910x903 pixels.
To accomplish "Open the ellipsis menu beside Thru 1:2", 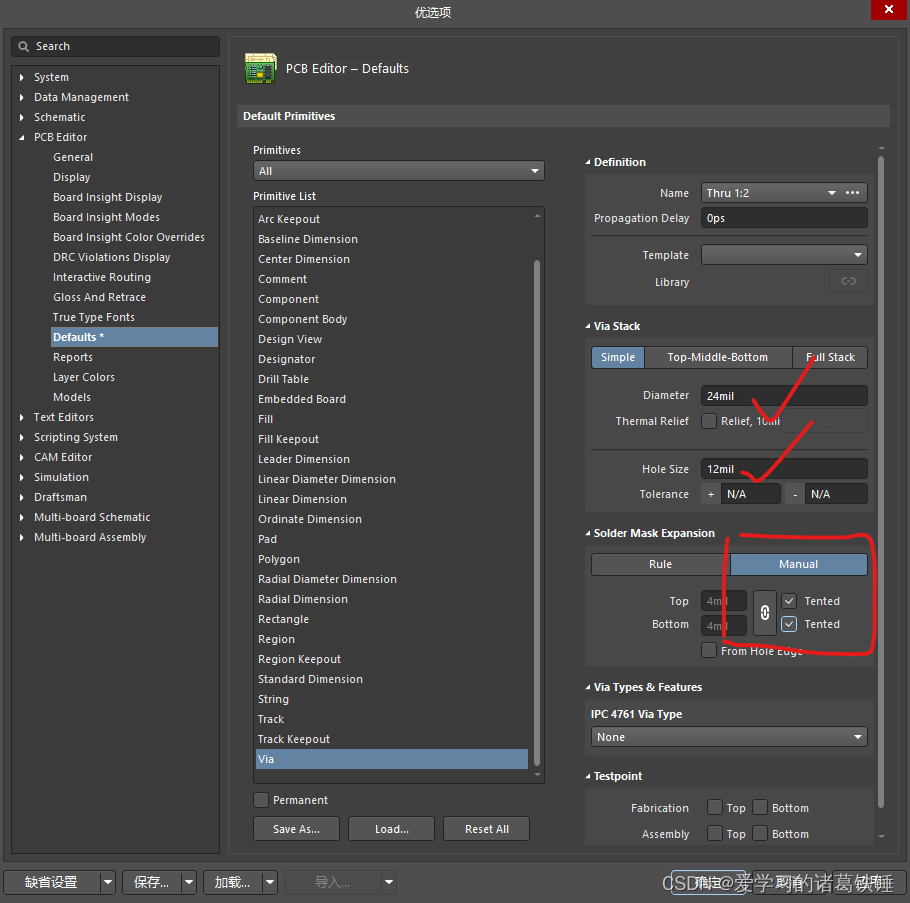I will pos(853,193).
